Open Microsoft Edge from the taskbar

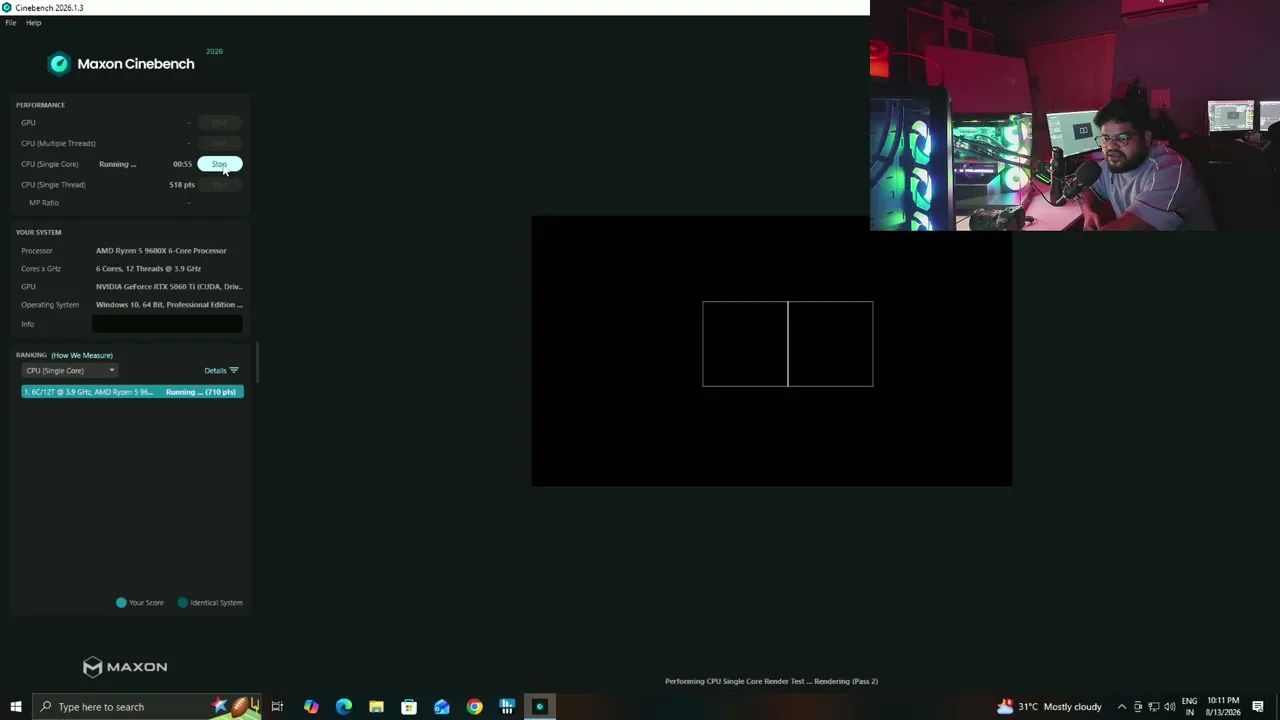[x=344, y=707]
